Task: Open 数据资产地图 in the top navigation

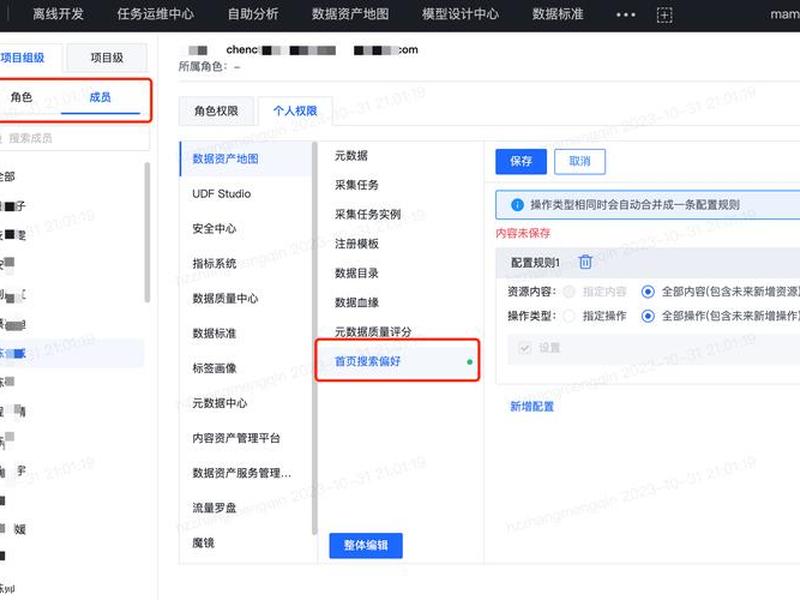Action: click(351, 14)
